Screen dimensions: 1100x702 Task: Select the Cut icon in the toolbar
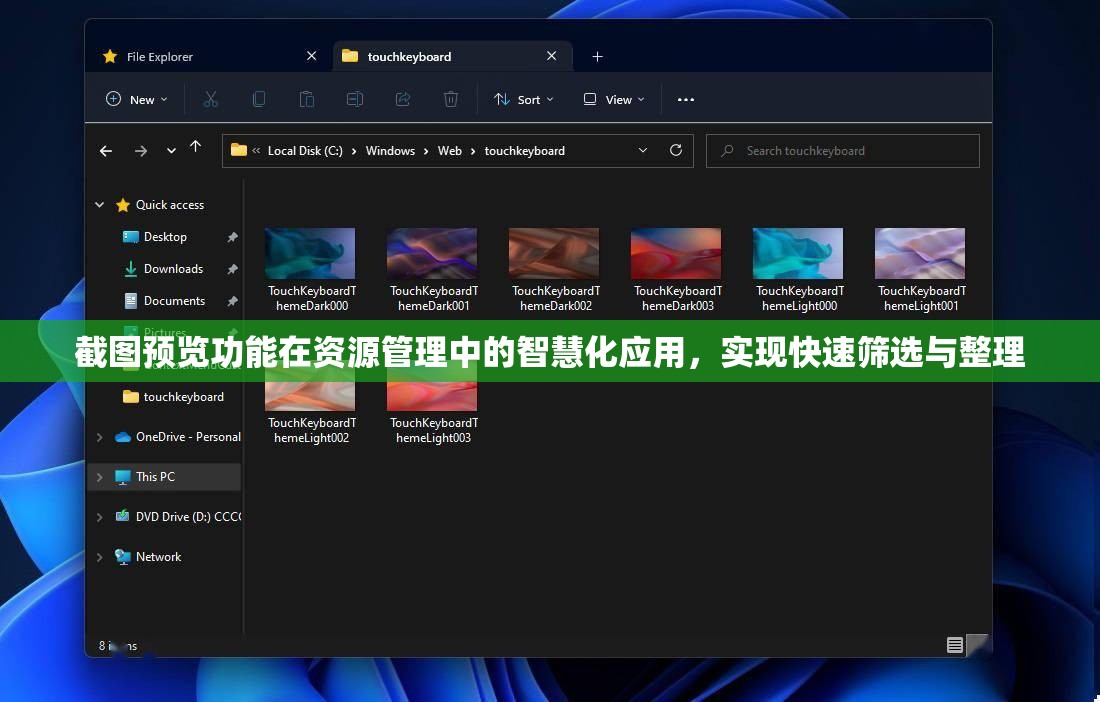211,99
